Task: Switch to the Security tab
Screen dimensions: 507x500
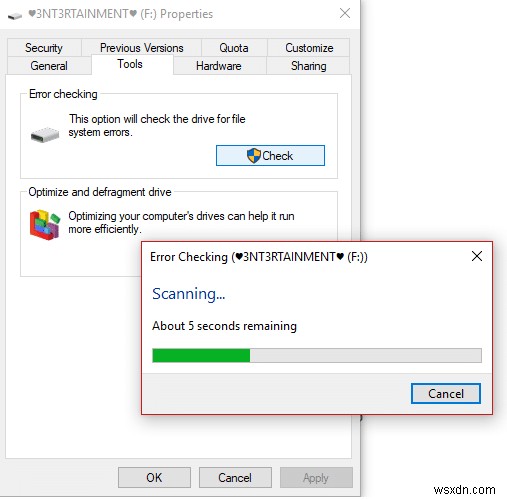Action: (44, 48)
